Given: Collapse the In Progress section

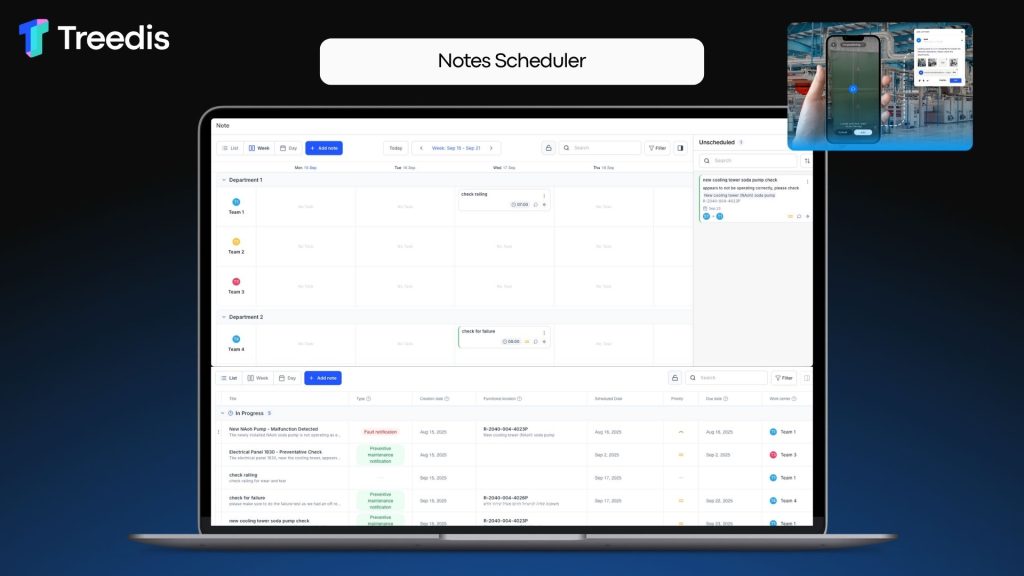Looking at the screenshot, I should point(222,412).
